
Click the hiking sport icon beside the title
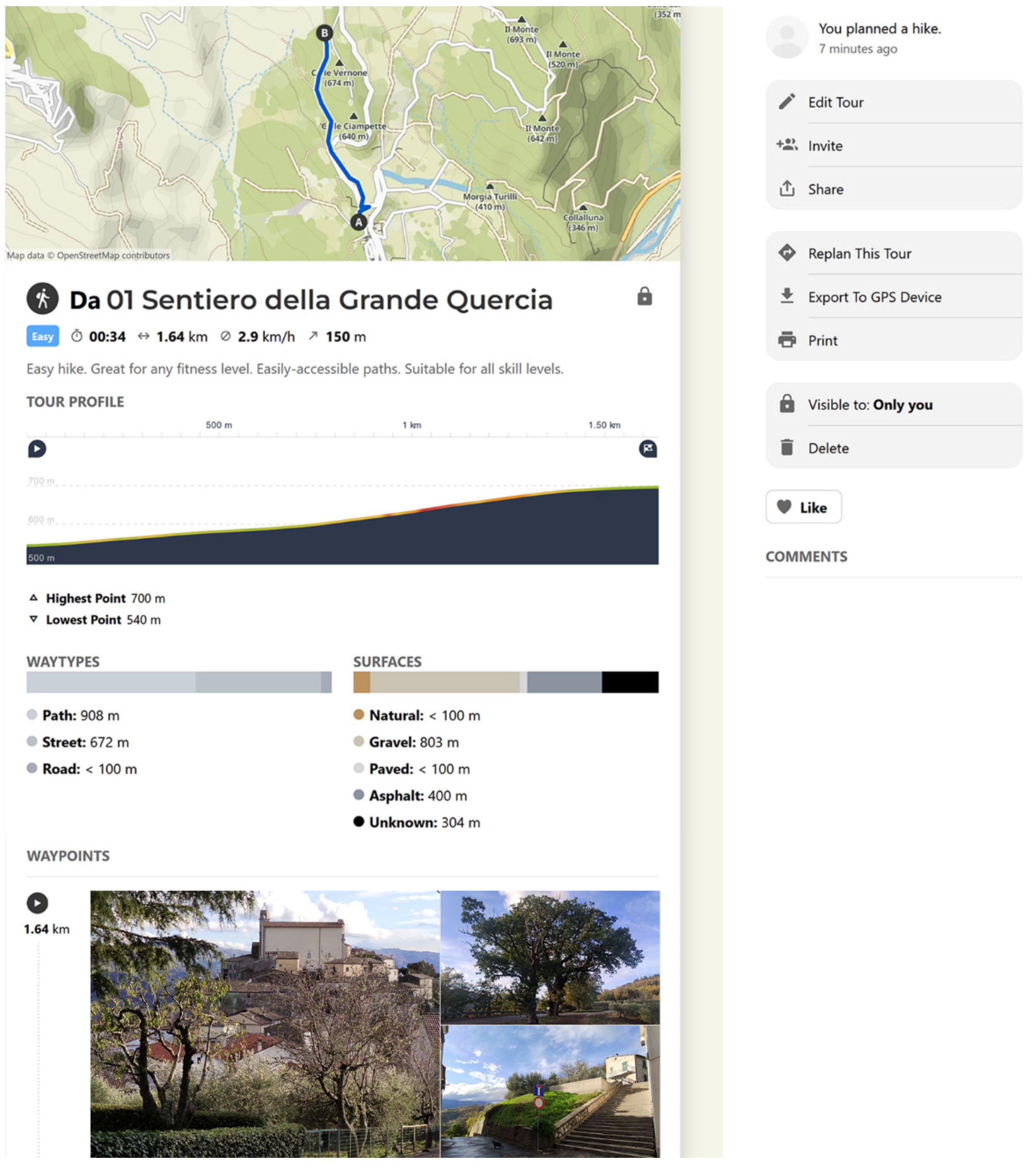click(42, 299)
